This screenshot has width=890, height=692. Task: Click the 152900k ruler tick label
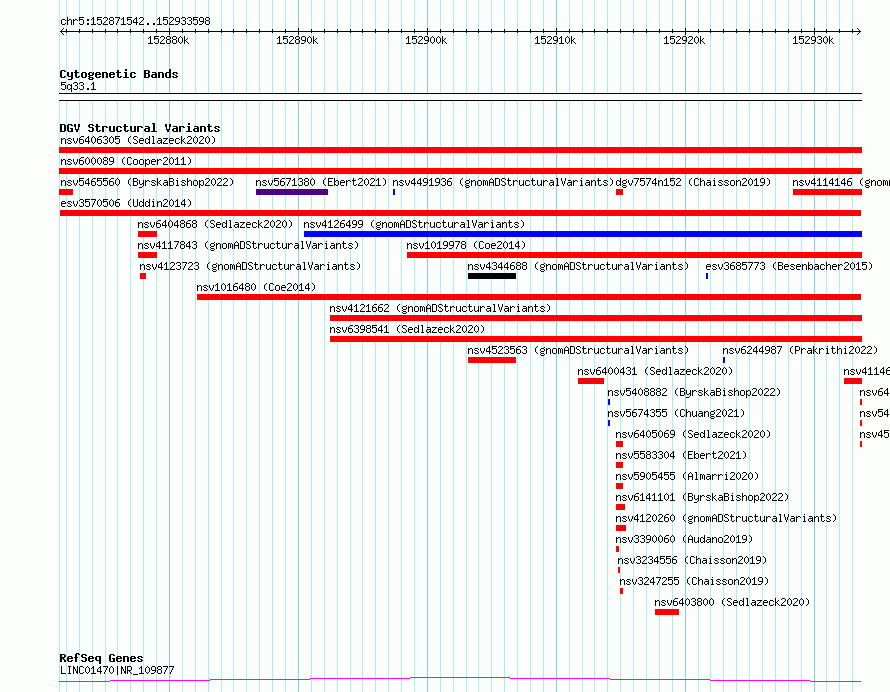pyautogui.click(x=426, y=40)
